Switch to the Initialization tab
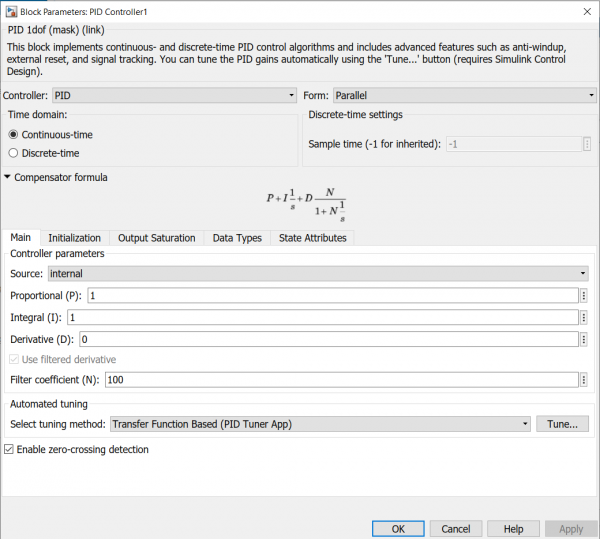The image size is (600, 539). pyautogui.click(x=74, y=238)
